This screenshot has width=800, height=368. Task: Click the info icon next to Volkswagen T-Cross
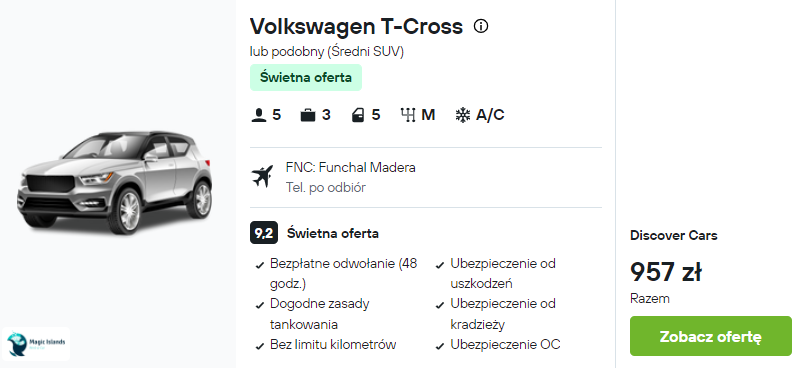481,26
